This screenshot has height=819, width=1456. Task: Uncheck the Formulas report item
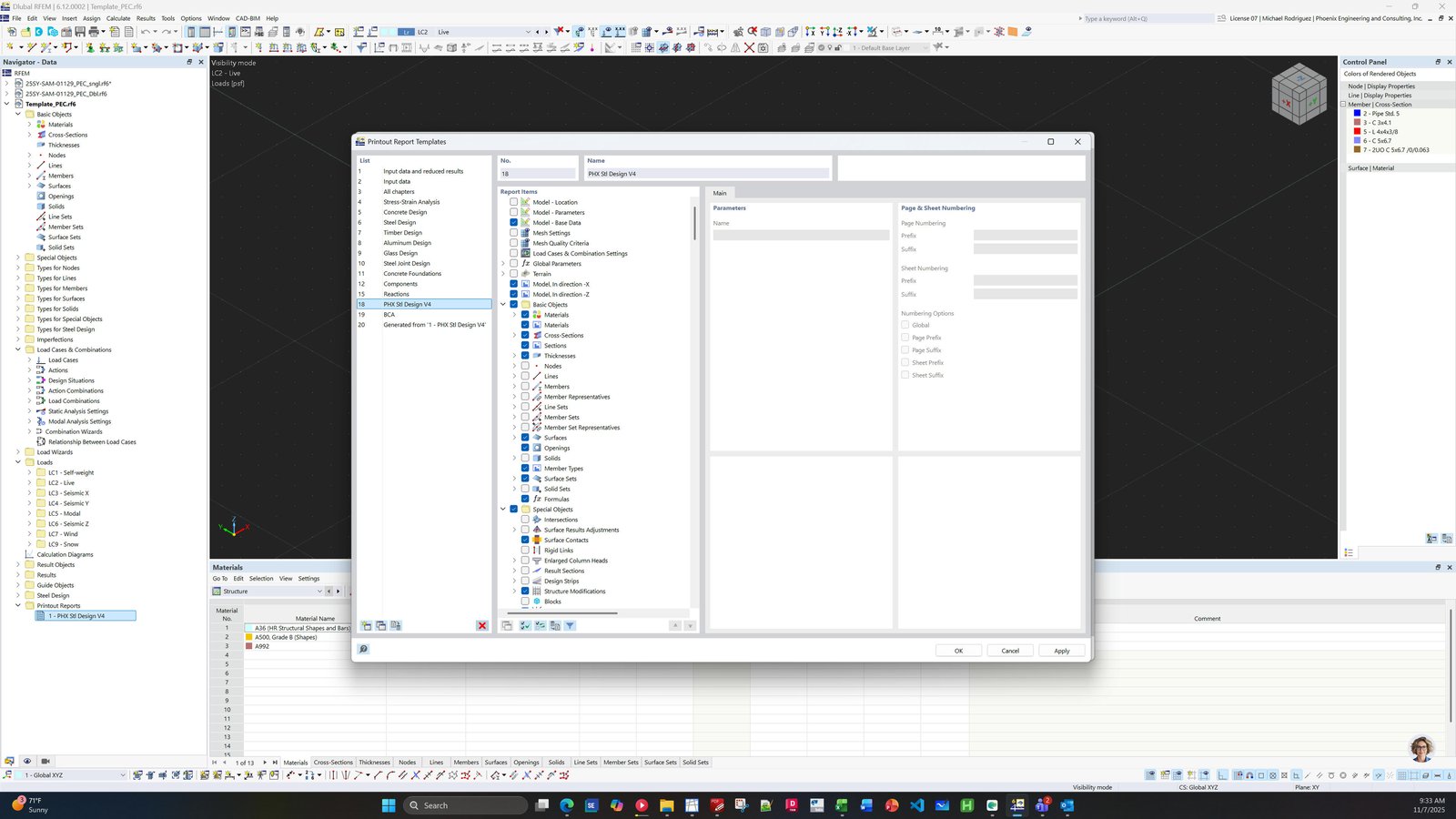(525, 499)
